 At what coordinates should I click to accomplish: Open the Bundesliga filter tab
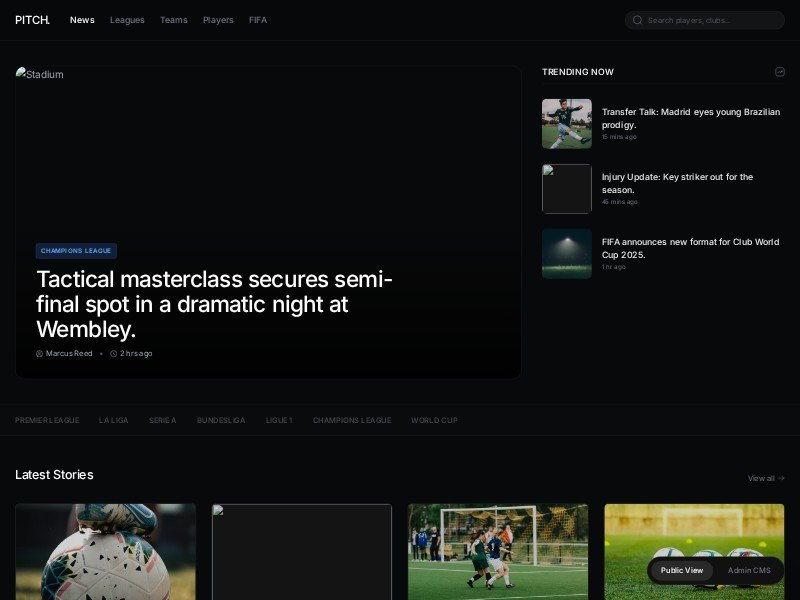221,420
